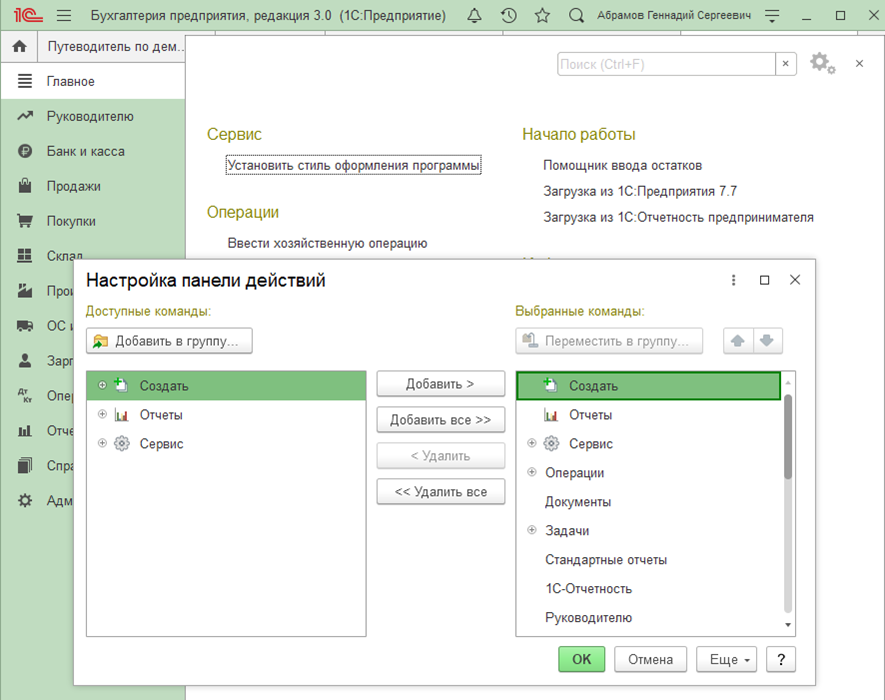Select Создать row in selected commands list
The width and height of the screenshot is (885, 700).
[648, 386]
